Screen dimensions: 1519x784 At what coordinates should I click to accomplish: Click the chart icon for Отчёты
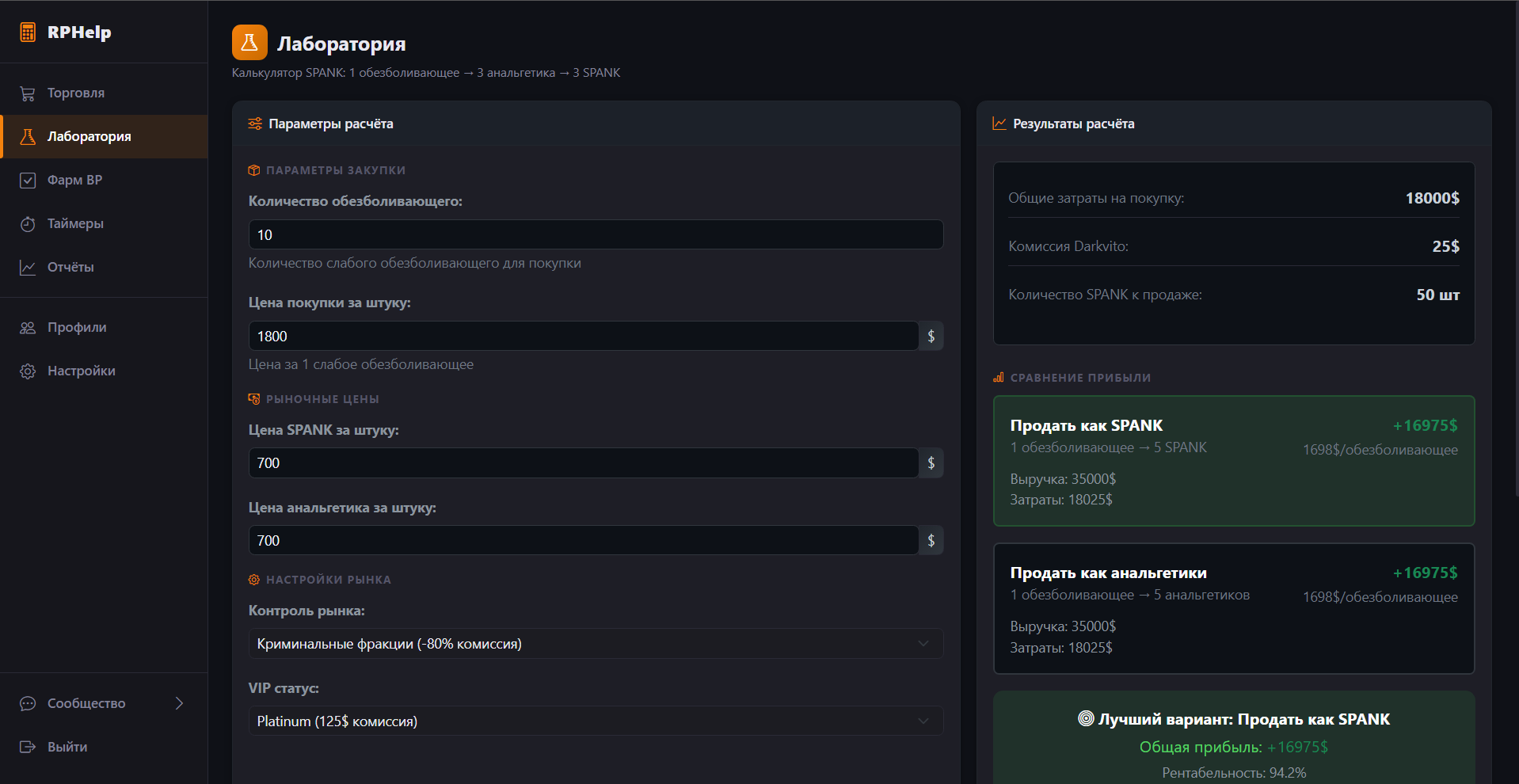click(28, 268)
